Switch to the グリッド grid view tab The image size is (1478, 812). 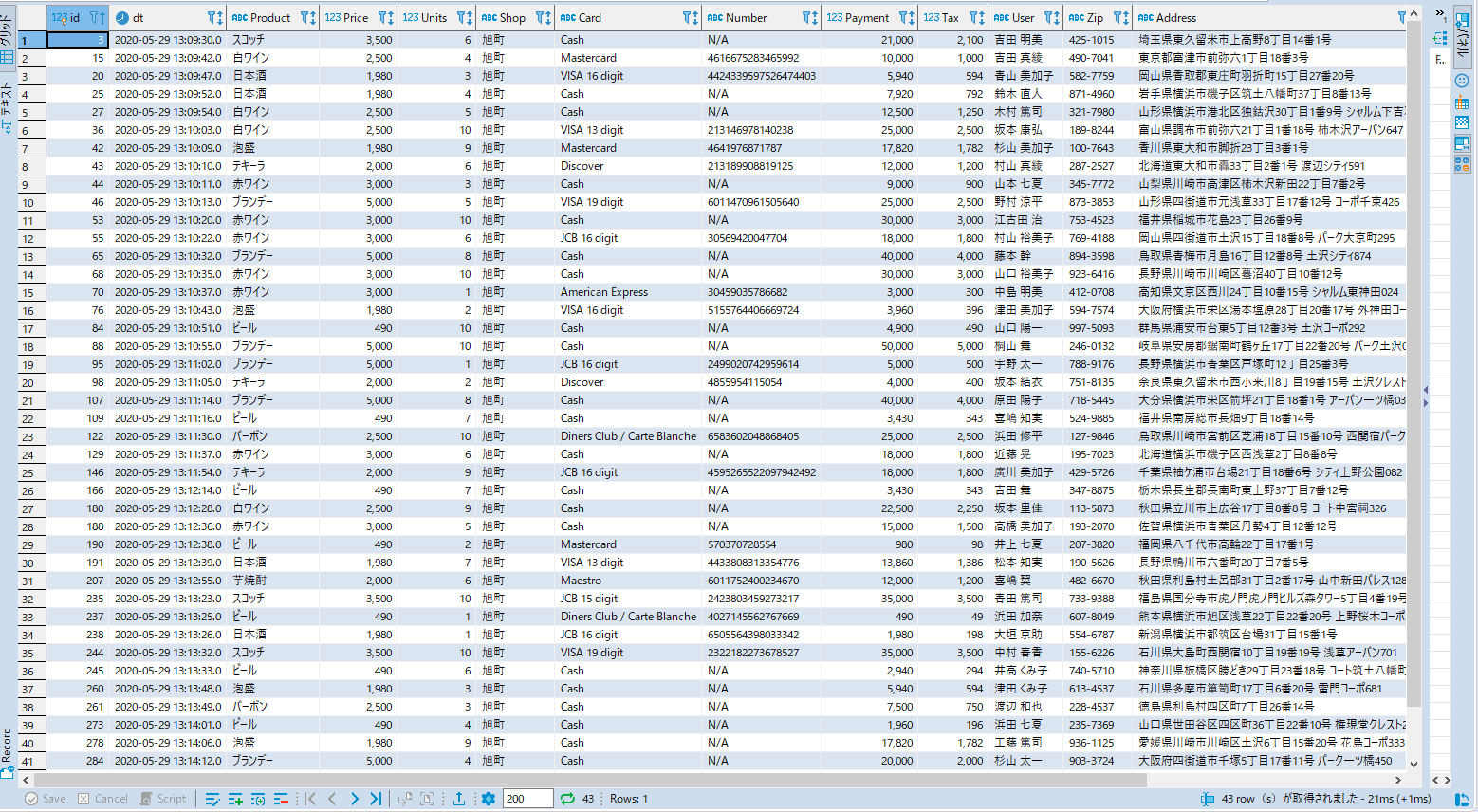point(8,38)
